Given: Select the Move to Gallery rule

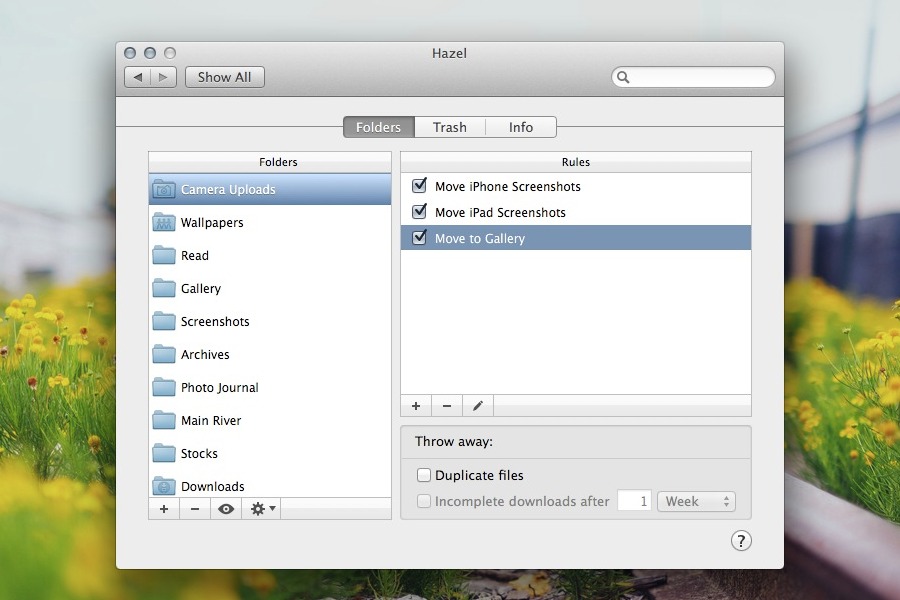Looking at the screenshot, I should tap(480, 239).
